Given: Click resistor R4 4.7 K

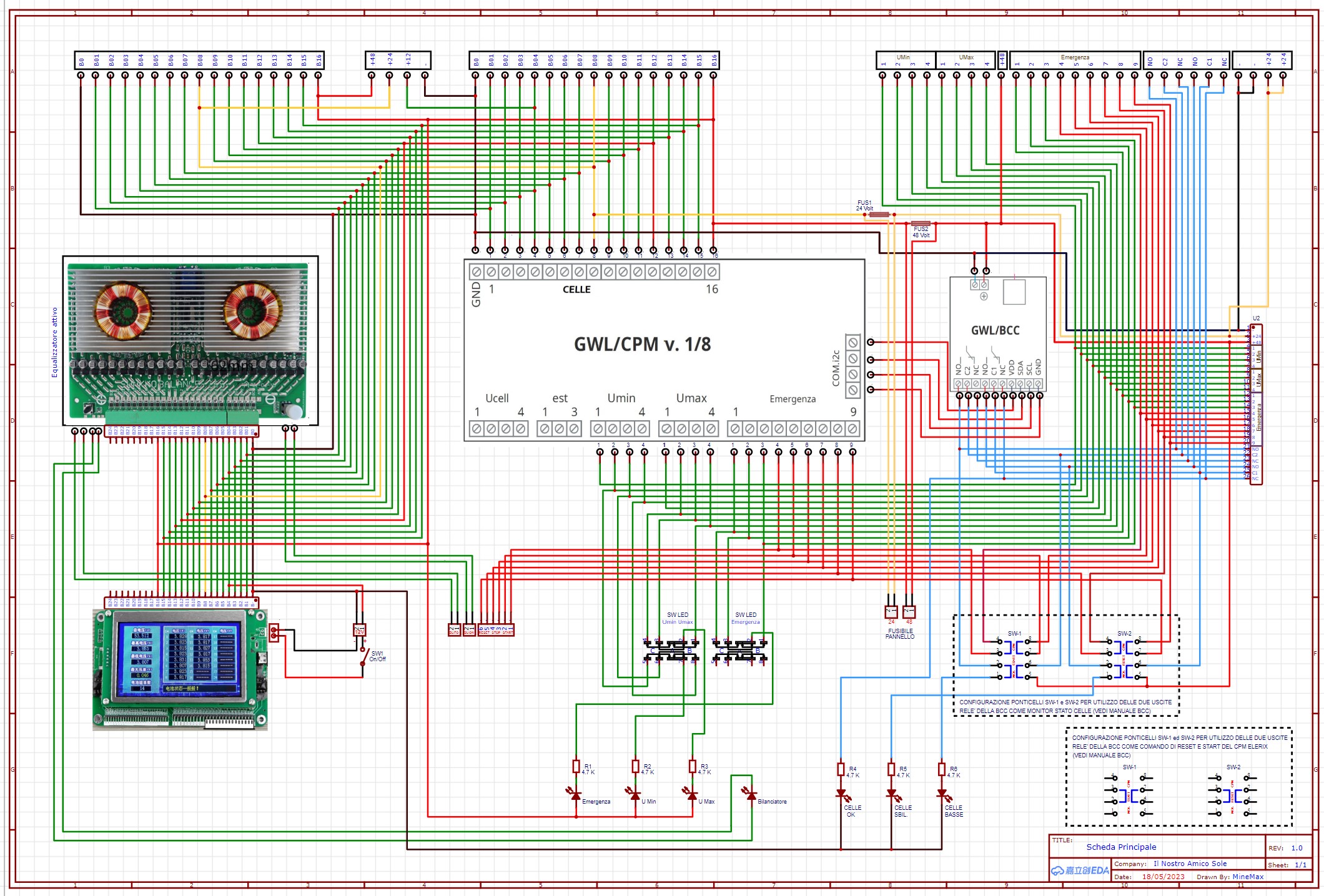Looking at the screenshot, I should tap(841, 769).
